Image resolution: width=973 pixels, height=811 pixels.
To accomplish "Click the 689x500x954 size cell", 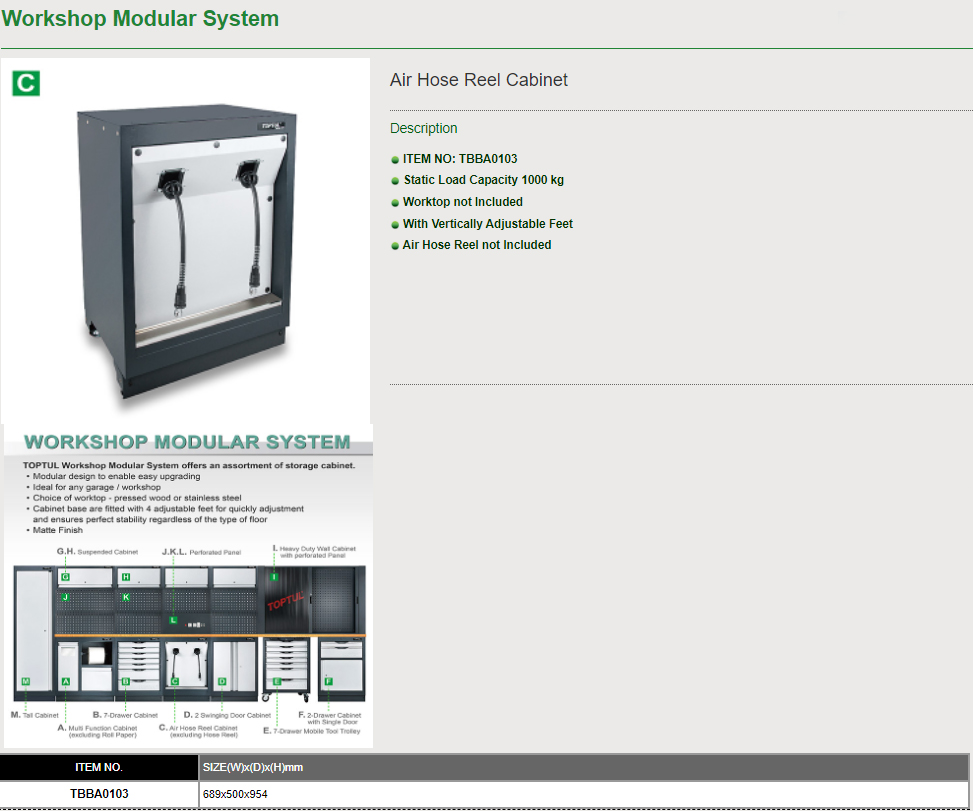I will (583, 794).
